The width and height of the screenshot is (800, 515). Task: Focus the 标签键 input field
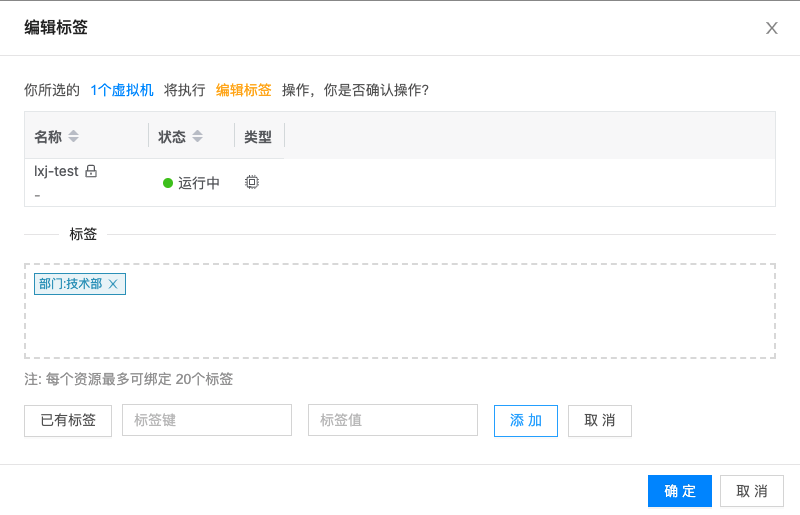pos(207,420)
